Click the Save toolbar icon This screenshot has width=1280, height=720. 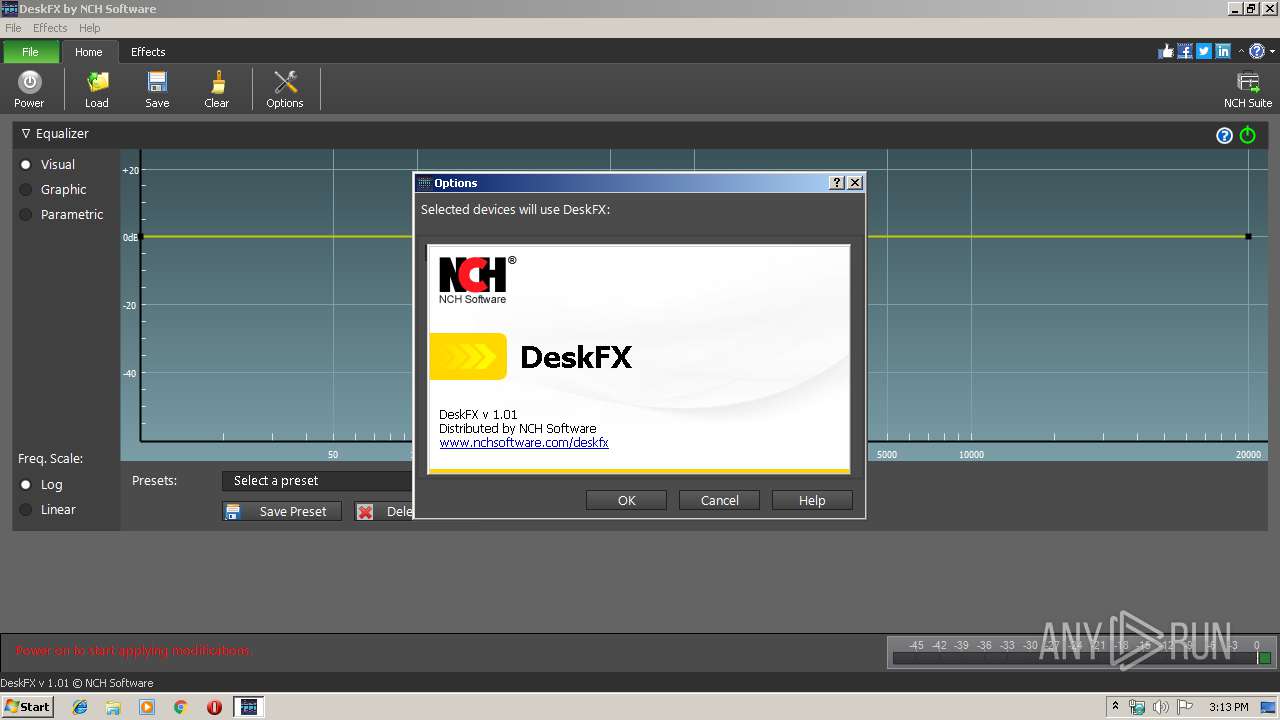tap(157, 89)
